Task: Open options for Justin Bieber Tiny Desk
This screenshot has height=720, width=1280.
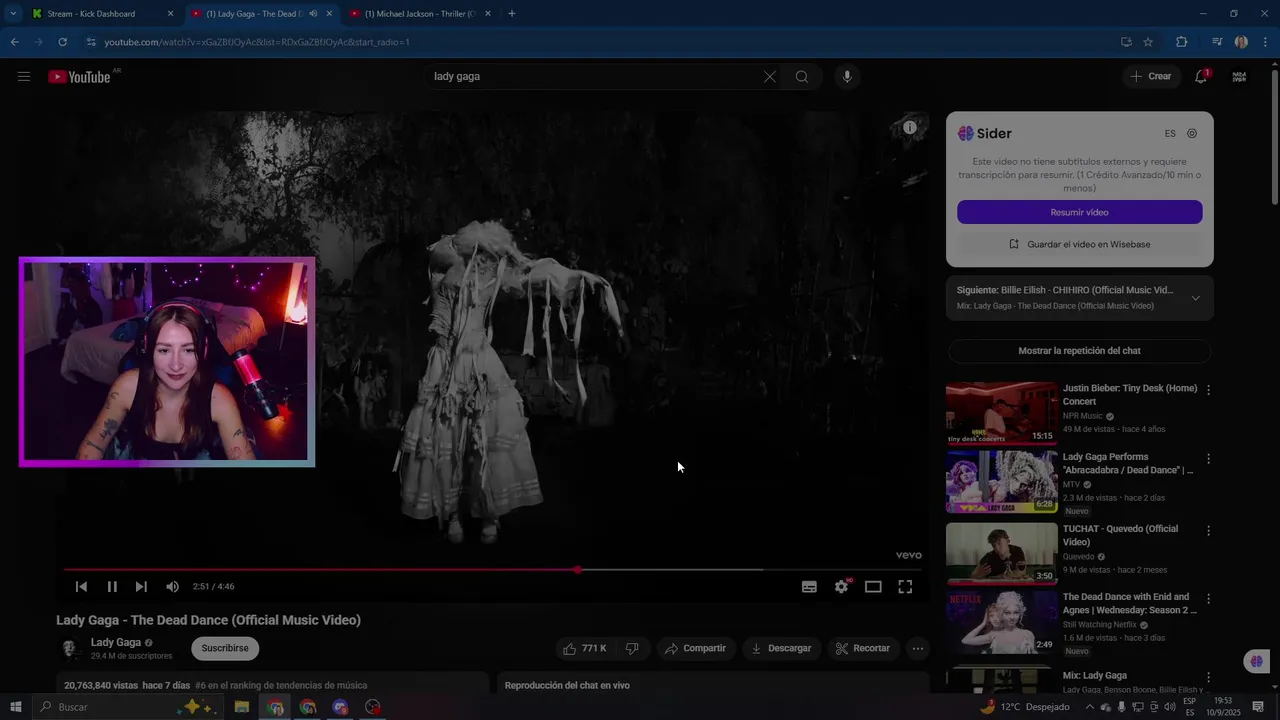Action: pos(1208,390)
